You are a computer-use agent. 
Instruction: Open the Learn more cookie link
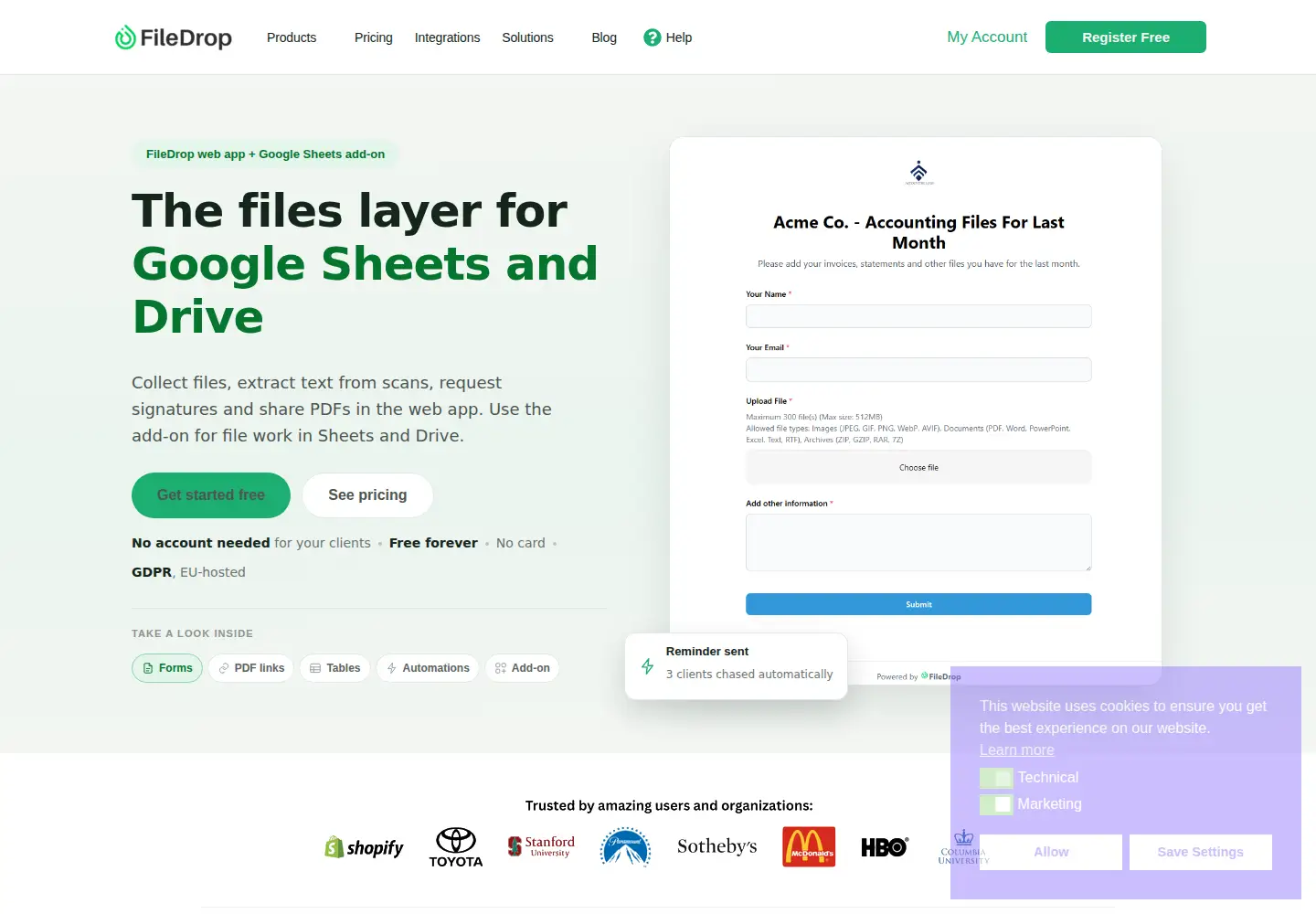click(x=1017, y=750)
